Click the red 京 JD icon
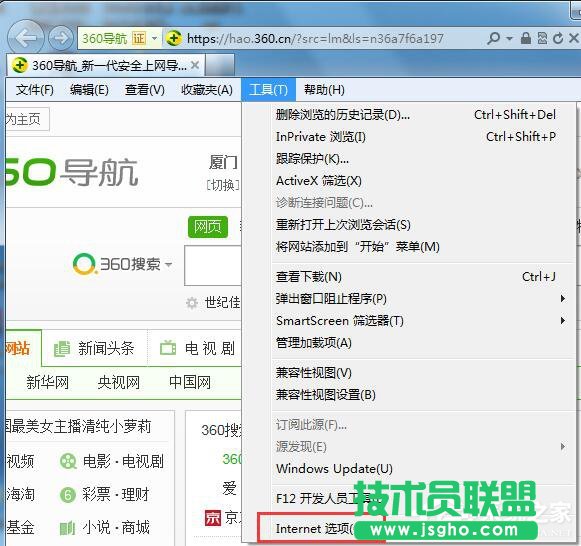 213,518
